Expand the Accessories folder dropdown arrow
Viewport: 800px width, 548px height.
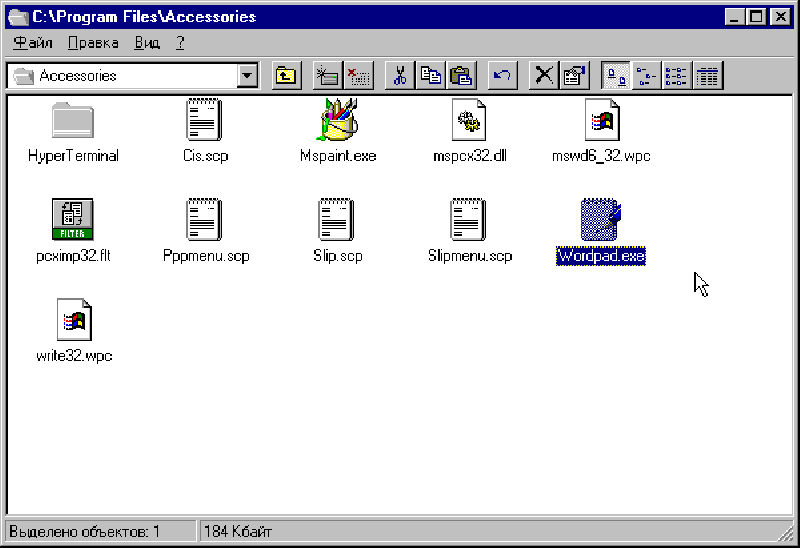[x=247, y=76]
